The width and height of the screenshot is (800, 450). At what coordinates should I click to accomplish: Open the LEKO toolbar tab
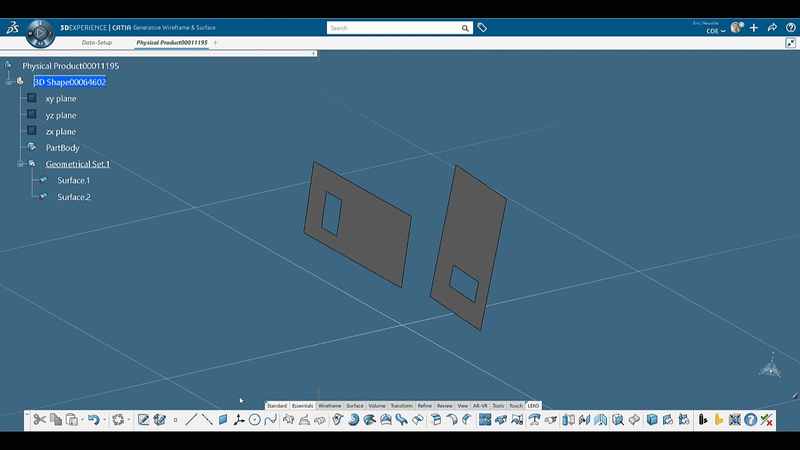[533, 406]
